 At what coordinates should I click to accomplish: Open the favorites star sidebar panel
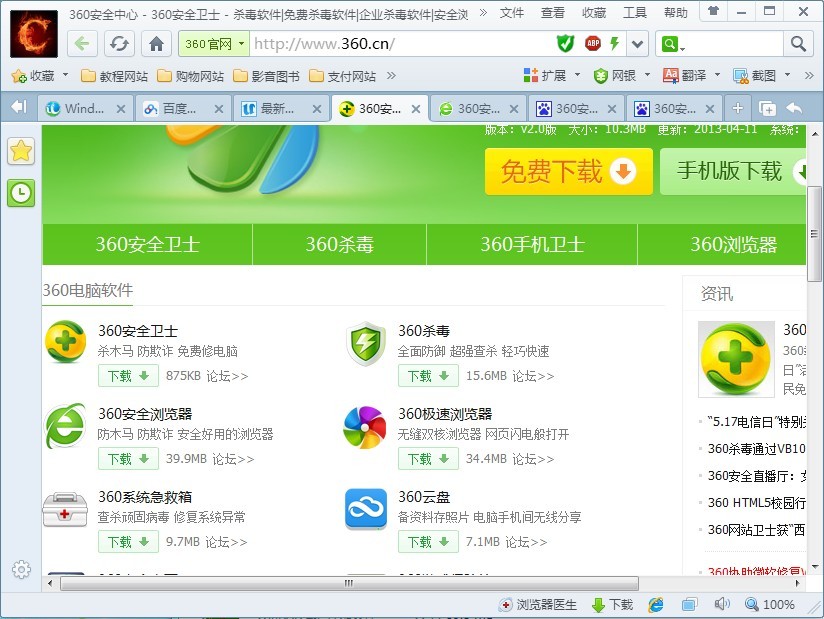pyautogui.click(x=21, y=151)
